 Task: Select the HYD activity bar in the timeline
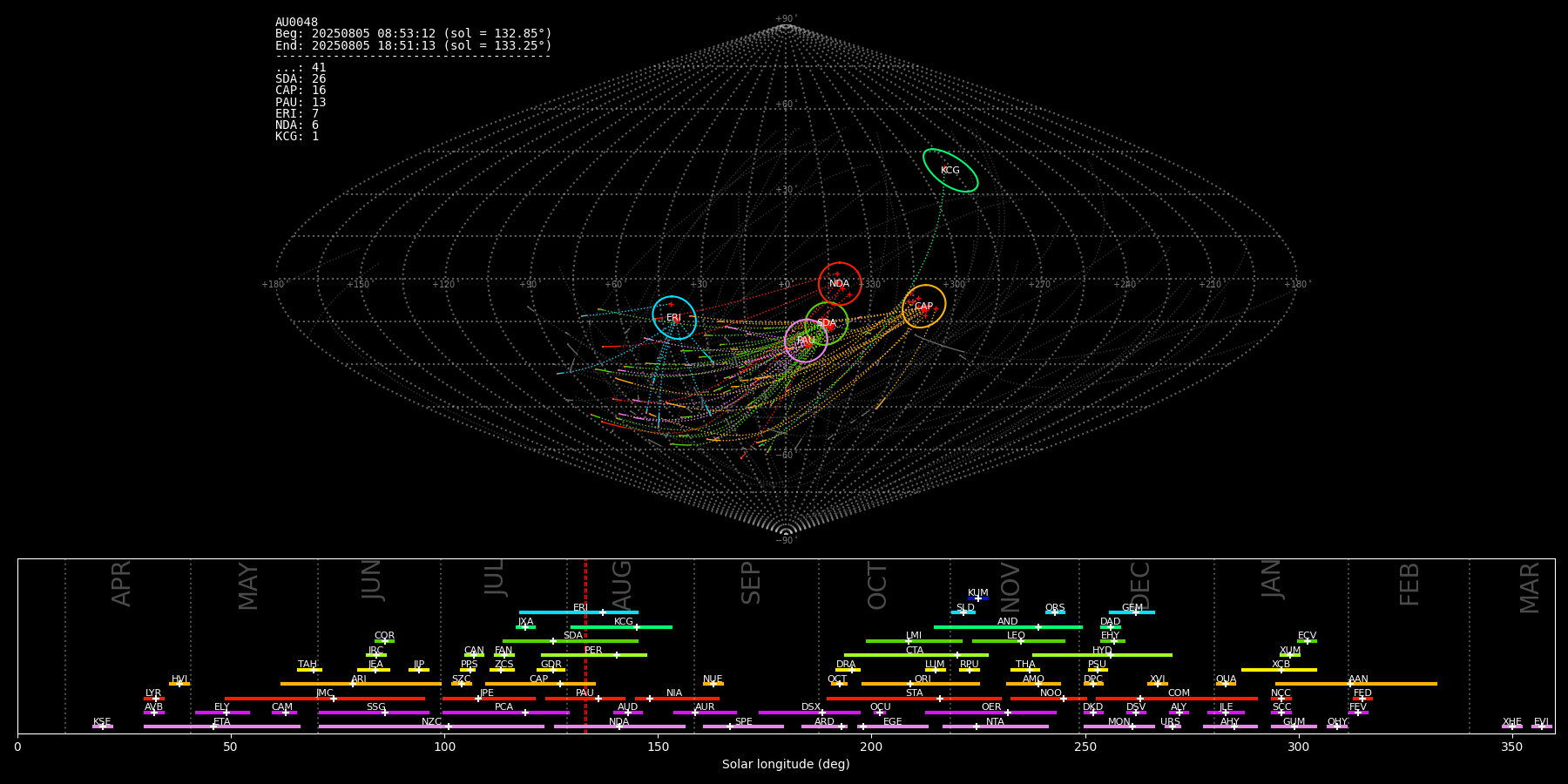1102,655
